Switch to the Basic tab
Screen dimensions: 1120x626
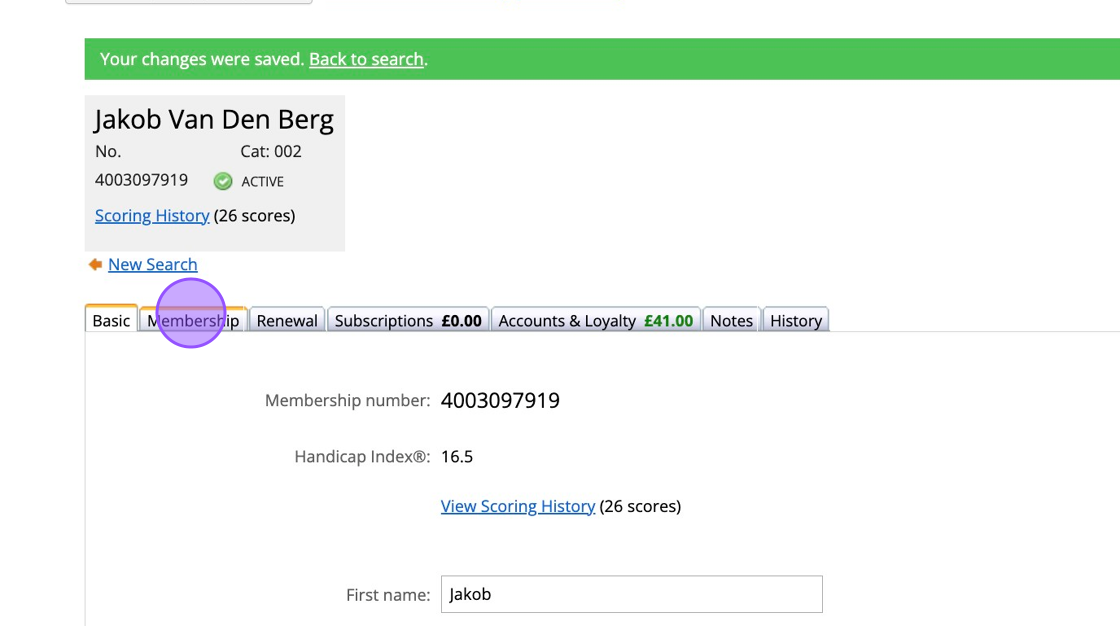(x=111, y=321)
